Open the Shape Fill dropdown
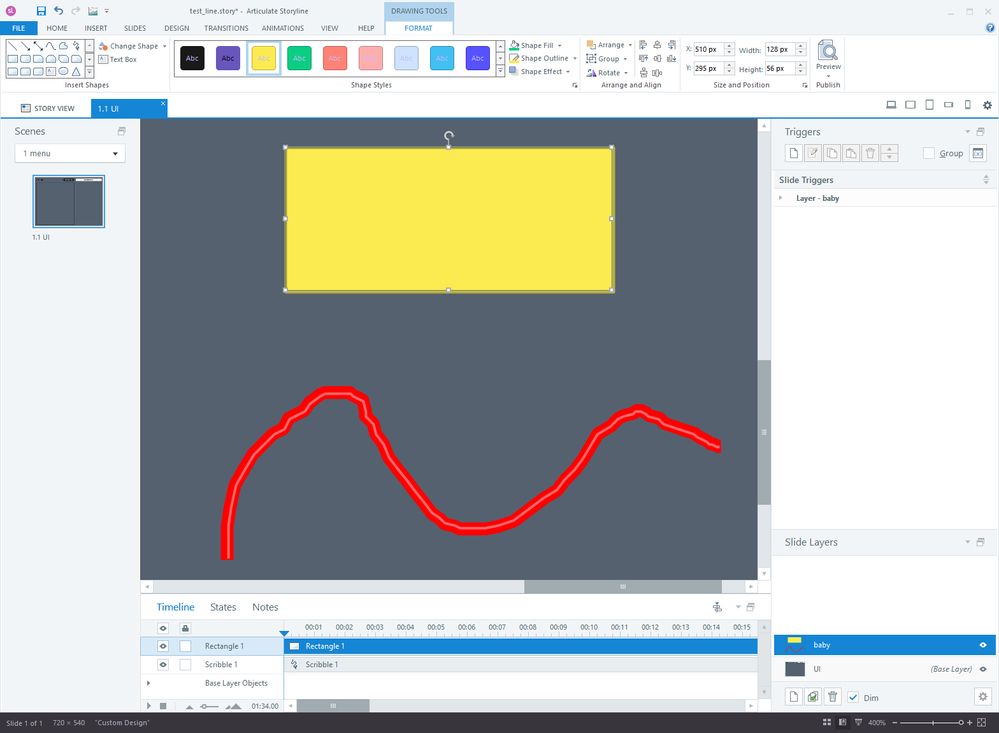This screenshot has width=999, height=733. click(536, 45)
